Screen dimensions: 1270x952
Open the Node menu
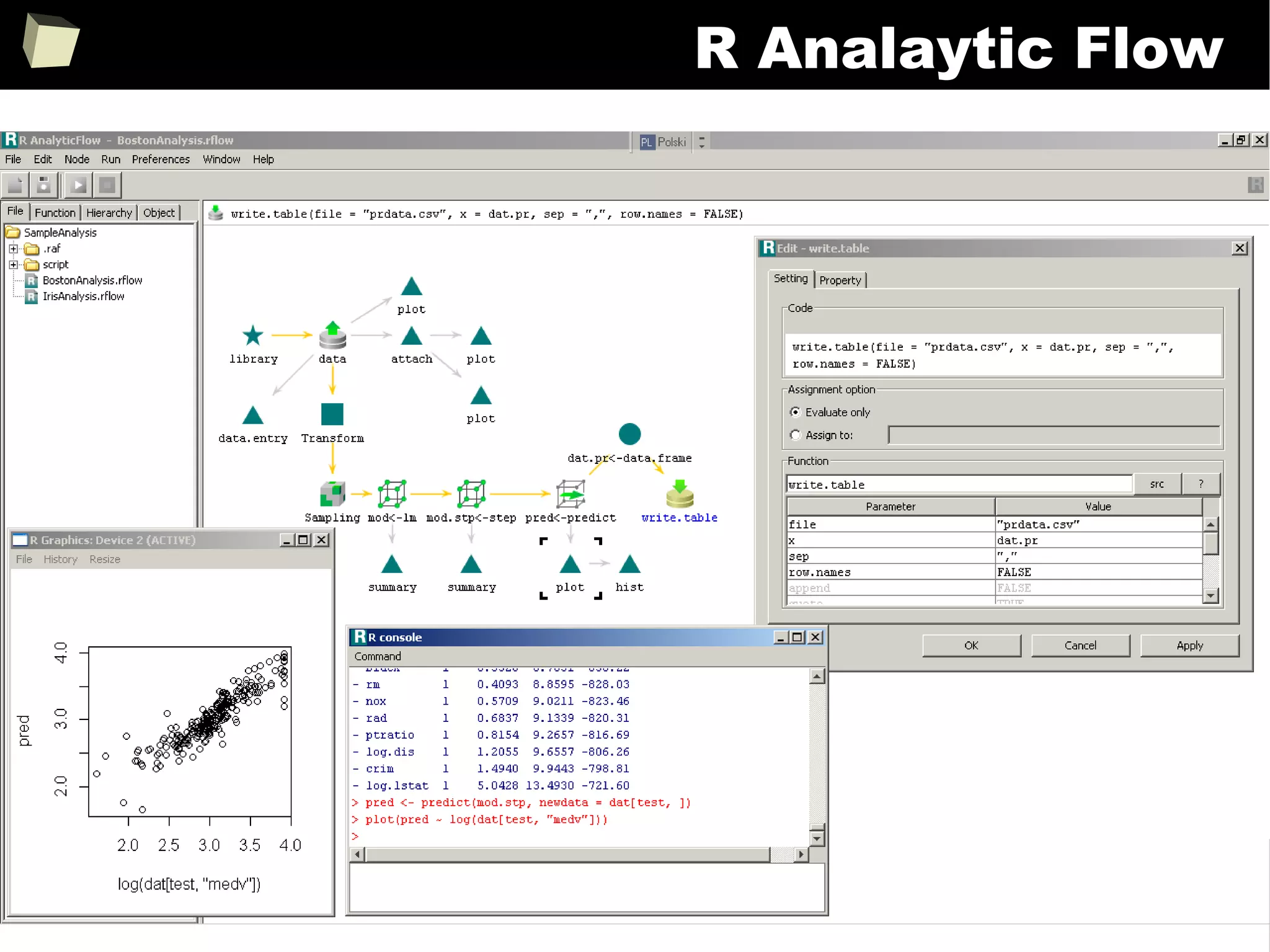pos(77,159)
